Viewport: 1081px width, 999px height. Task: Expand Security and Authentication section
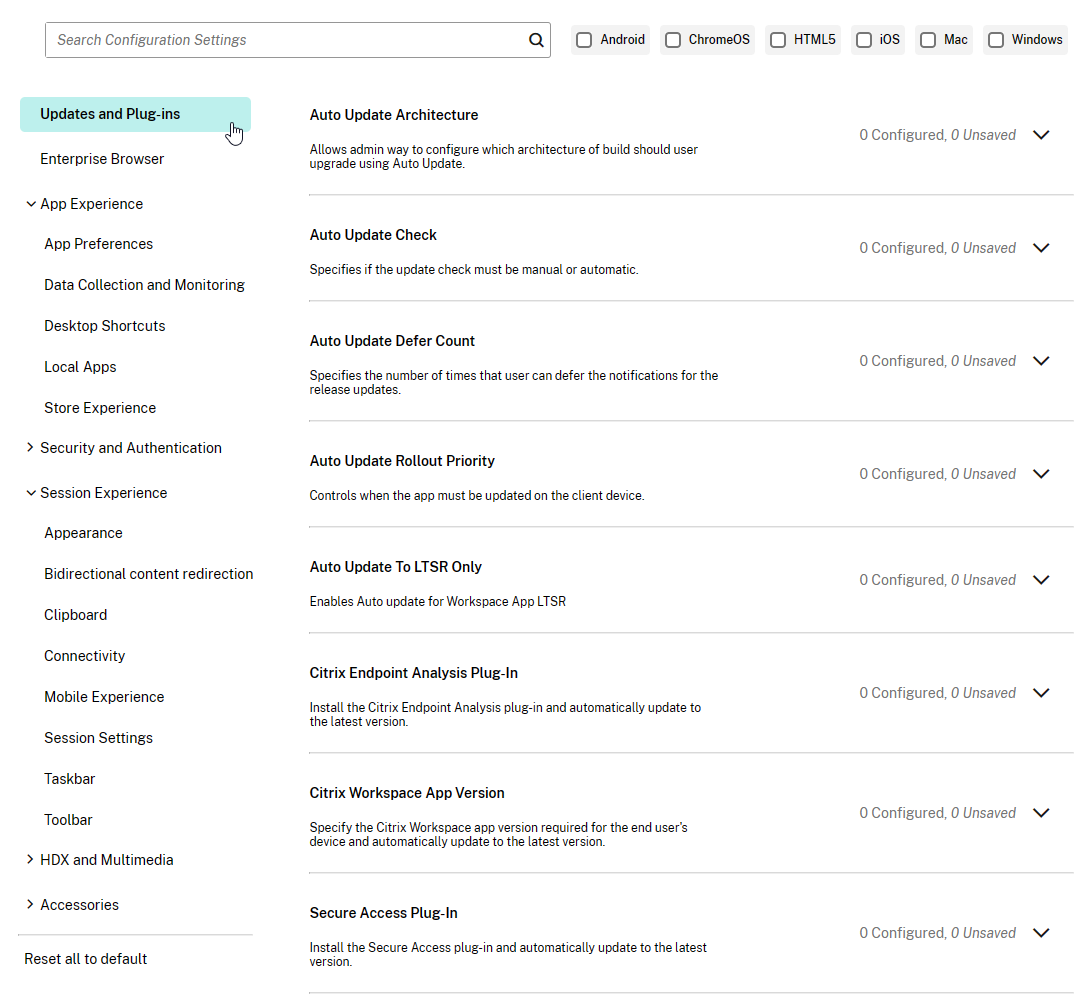pyautogui.click(x=30, y=447)
